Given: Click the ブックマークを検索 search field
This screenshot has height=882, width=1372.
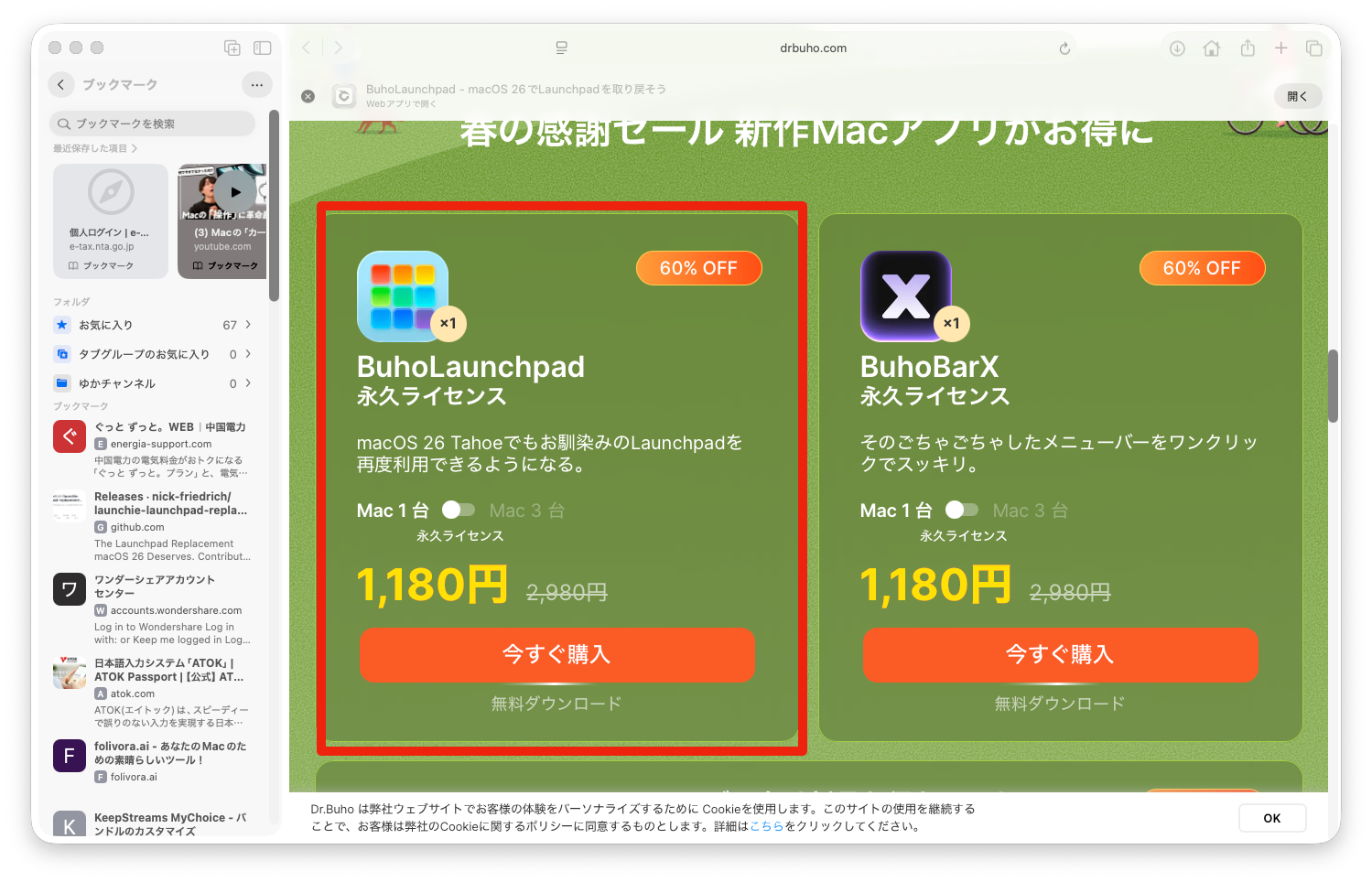Looking at the screenshot, I should (153, 124).
